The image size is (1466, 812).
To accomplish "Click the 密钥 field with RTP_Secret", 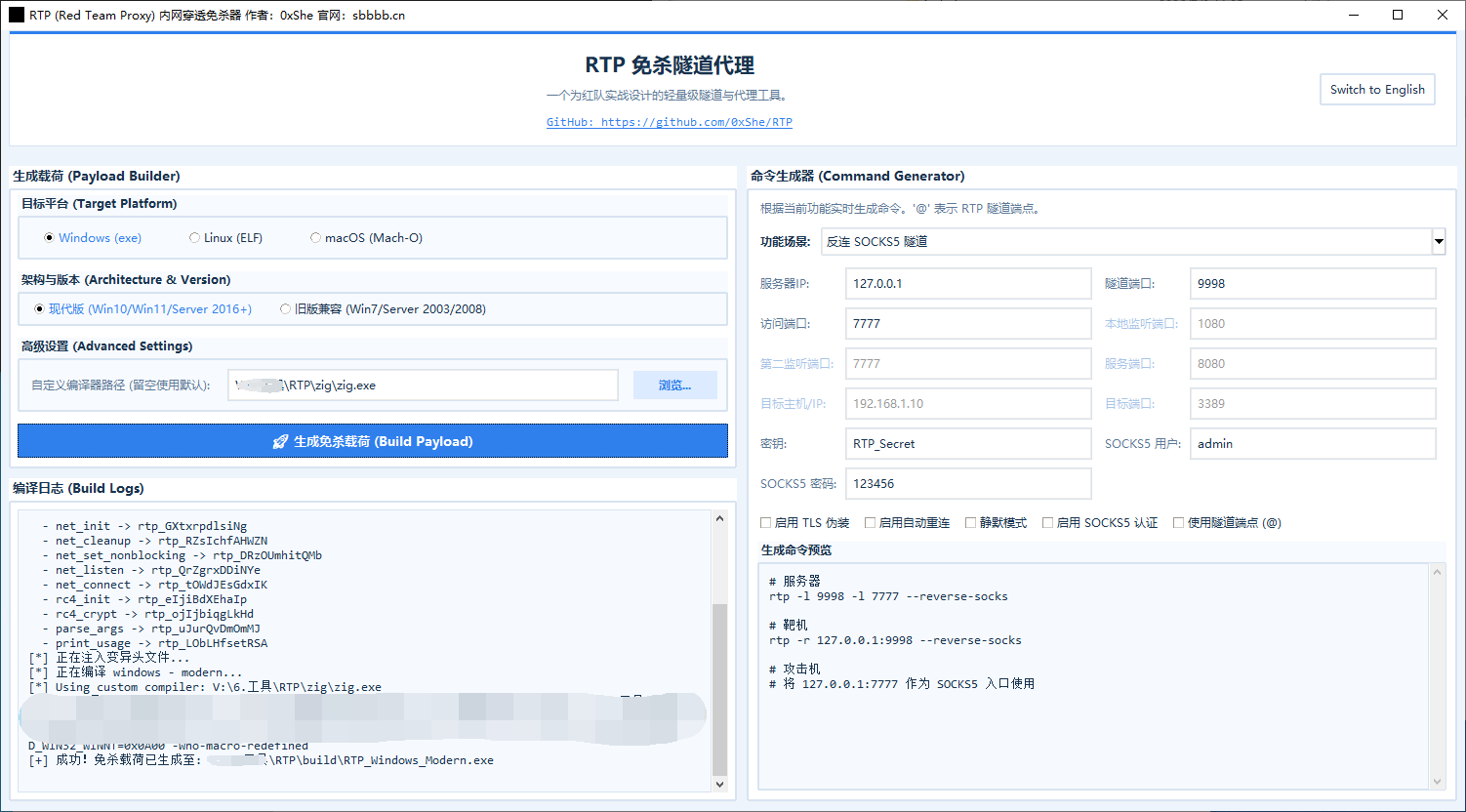I will [968, 444].
